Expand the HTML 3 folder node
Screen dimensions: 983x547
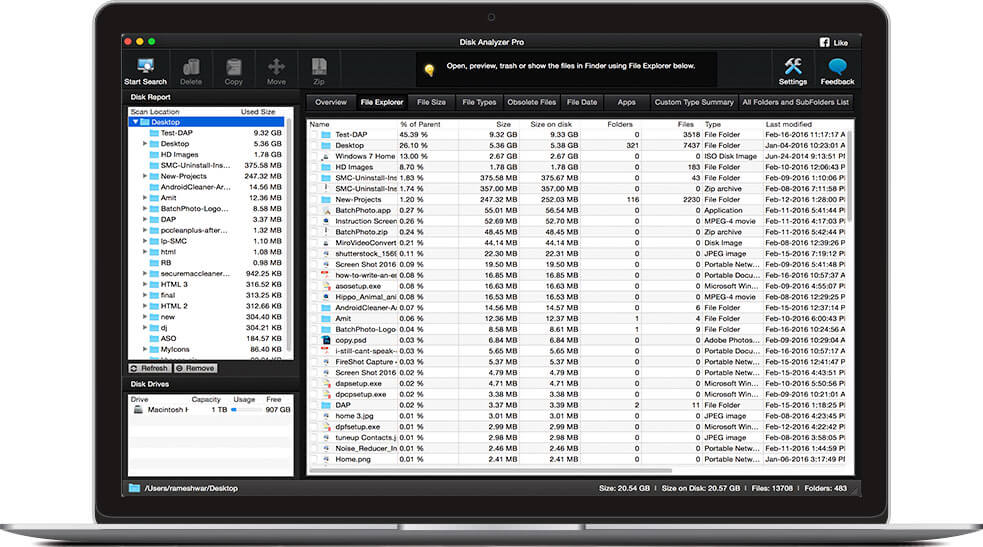(145, 284)
